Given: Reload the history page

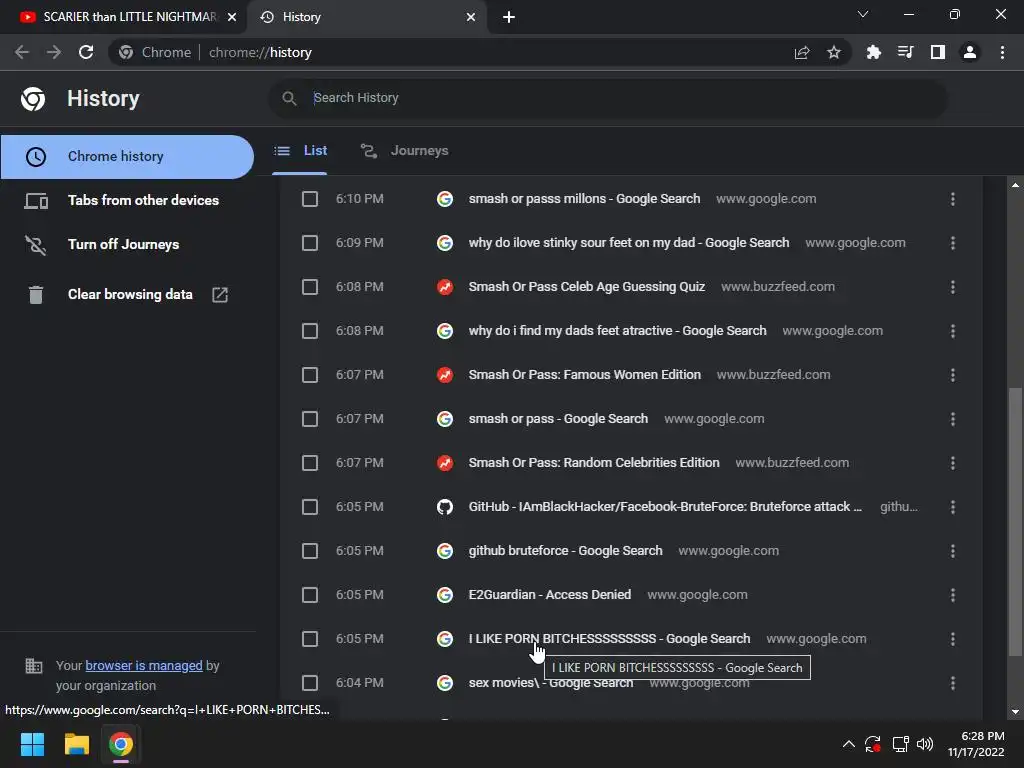Looking at the screenshot, I should point(86,52).
